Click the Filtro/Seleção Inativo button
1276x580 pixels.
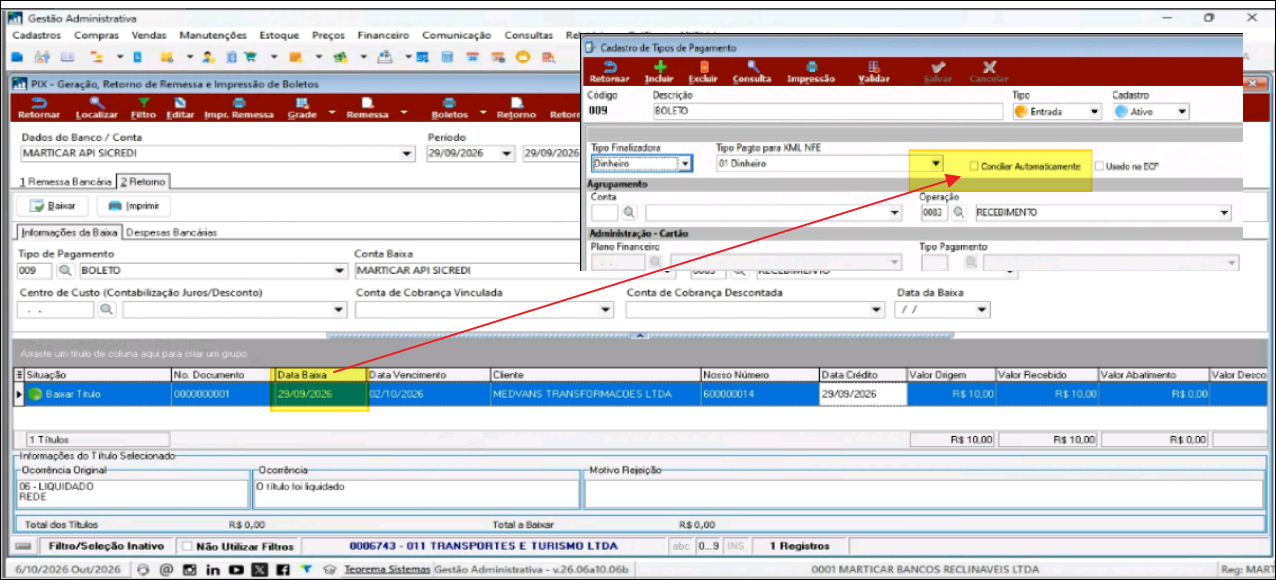click(107, 547)
